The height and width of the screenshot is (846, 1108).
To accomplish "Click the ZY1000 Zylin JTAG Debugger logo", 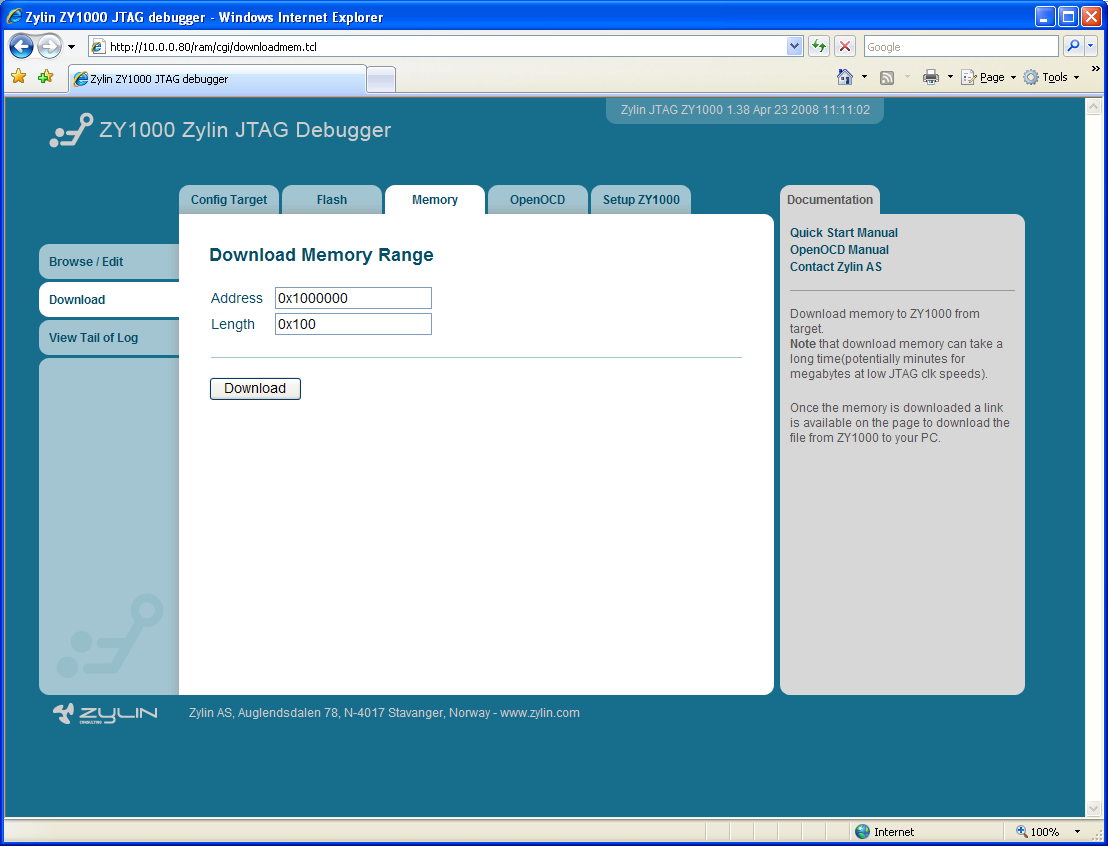I will click(x=220, y=130).
